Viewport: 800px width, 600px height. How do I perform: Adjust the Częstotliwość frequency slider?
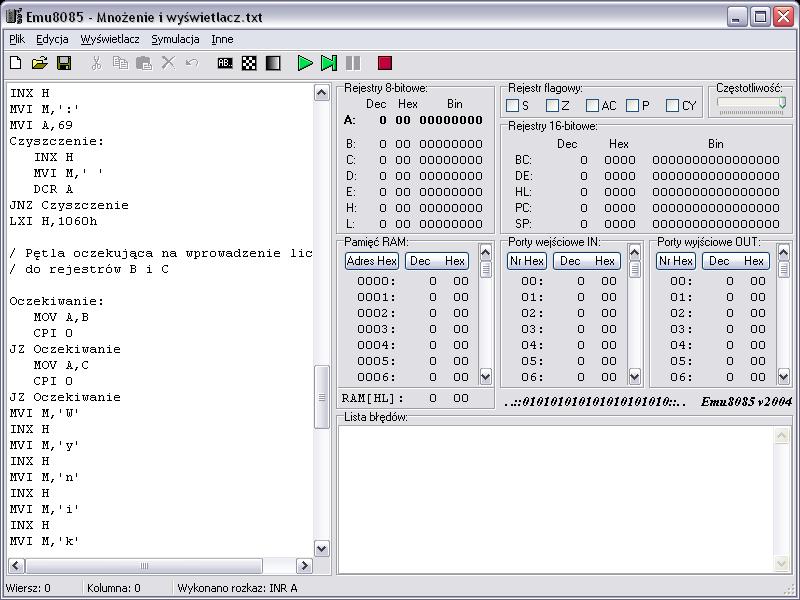781,103
